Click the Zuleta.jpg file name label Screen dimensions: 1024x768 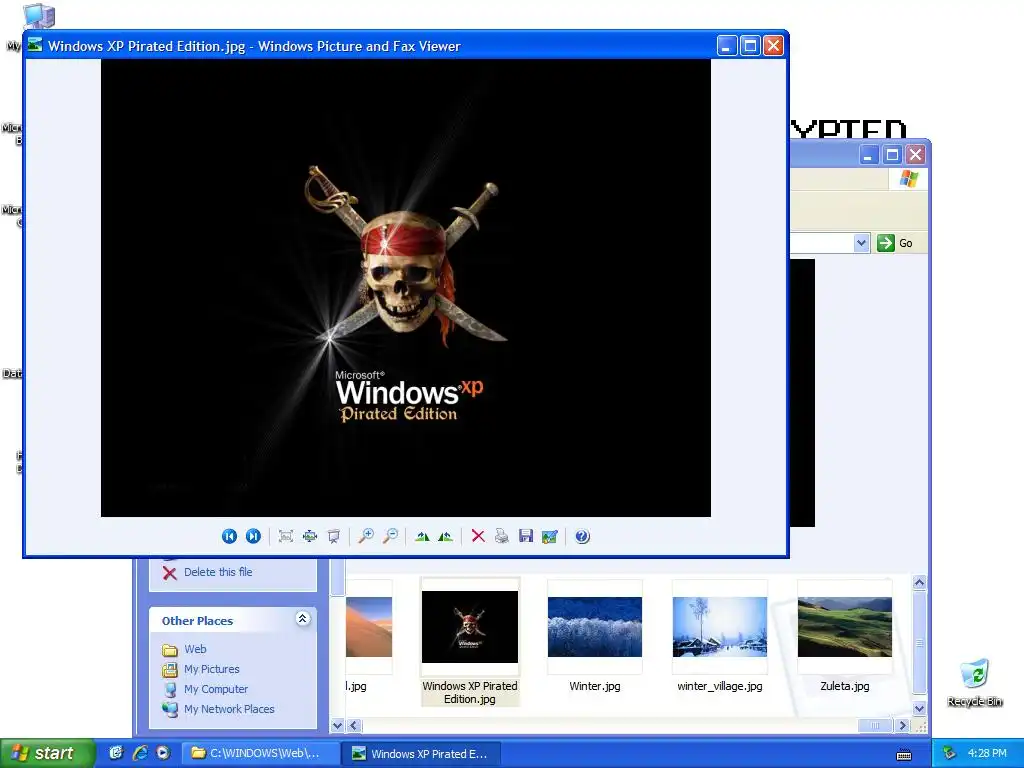coord(844,686)
